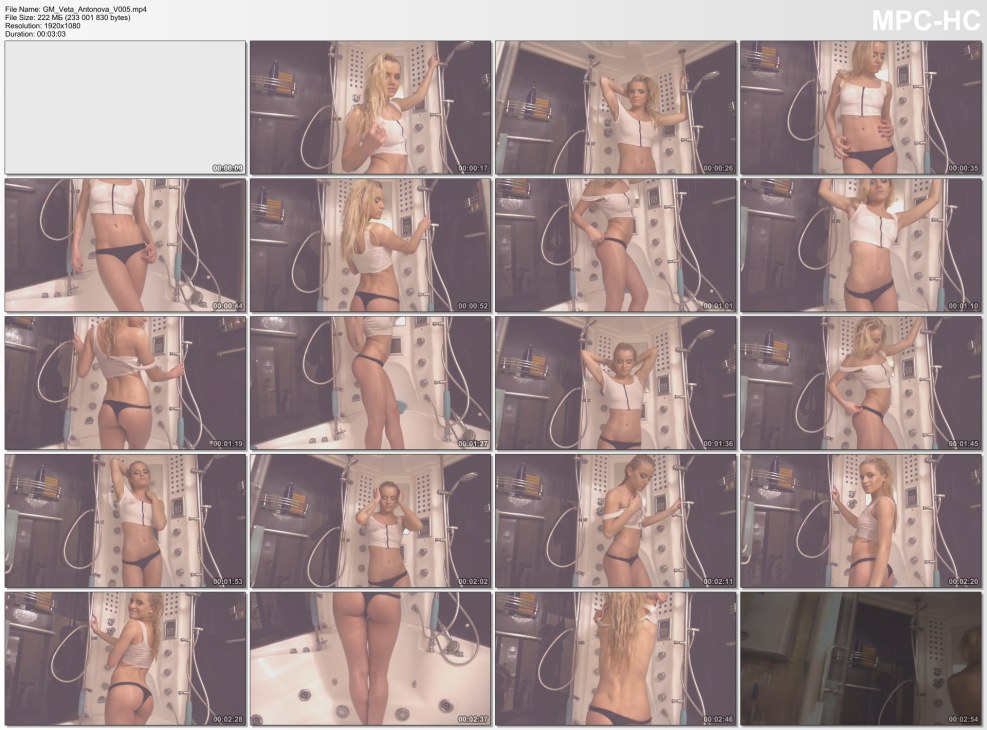Open the thumbnail stamped 00:00:17

coord(370,107)
